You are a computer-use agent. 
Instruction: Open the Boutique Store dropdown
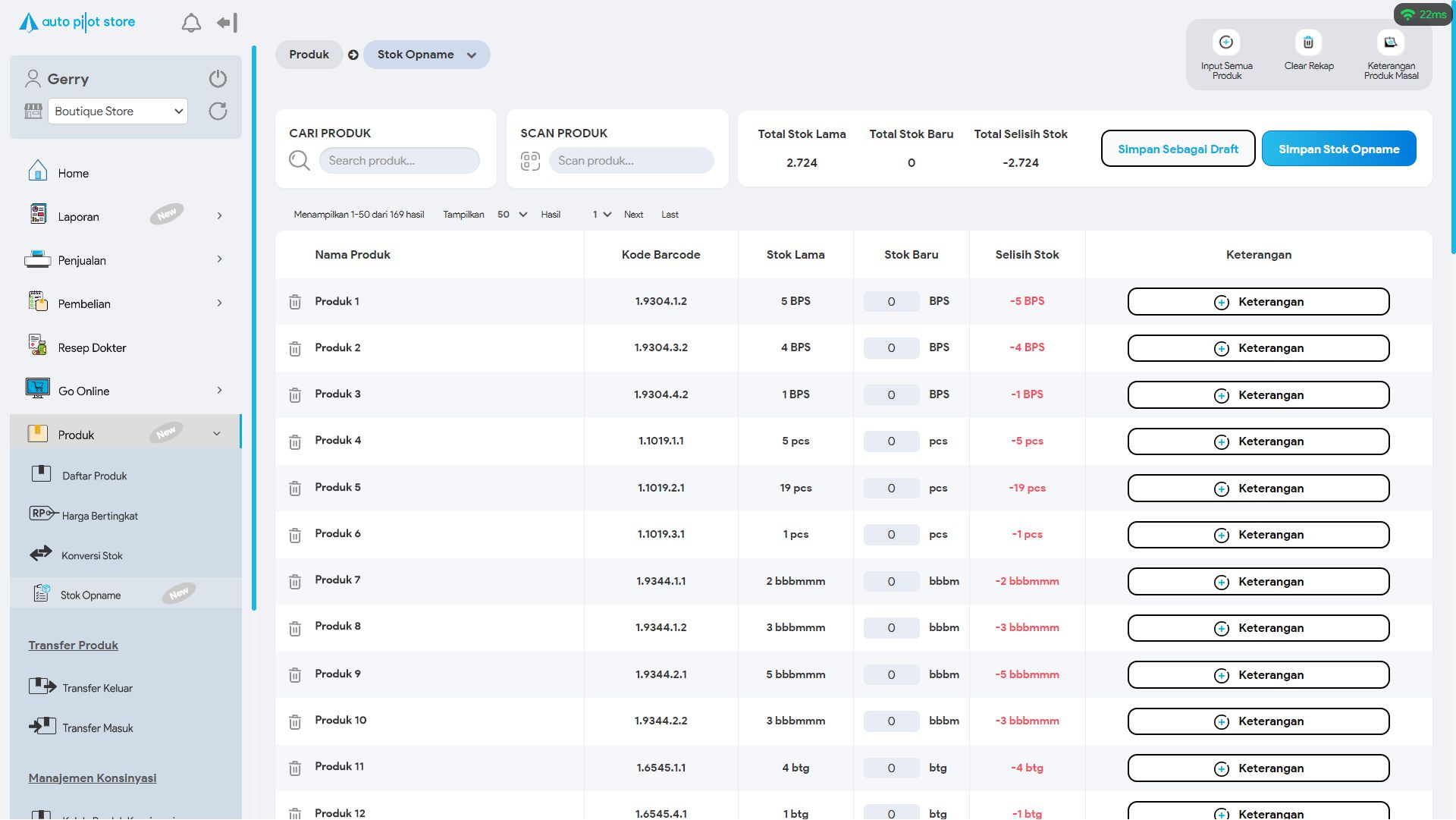(x=118, y=112)
